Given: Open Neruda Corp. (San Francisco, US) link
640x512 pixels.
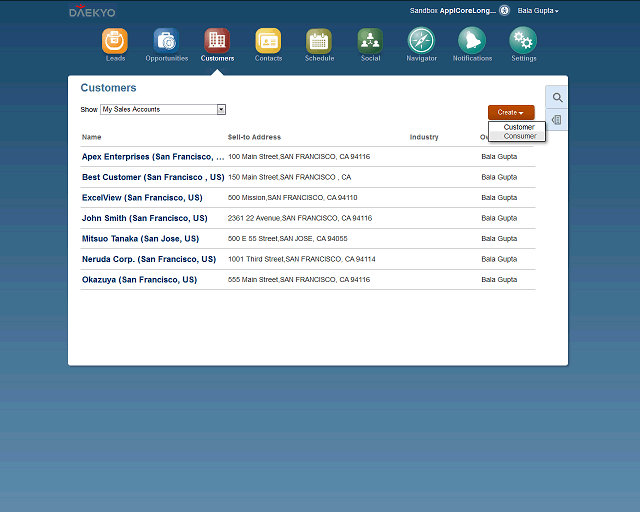Looking at the screenshot, I should [149, 259].
